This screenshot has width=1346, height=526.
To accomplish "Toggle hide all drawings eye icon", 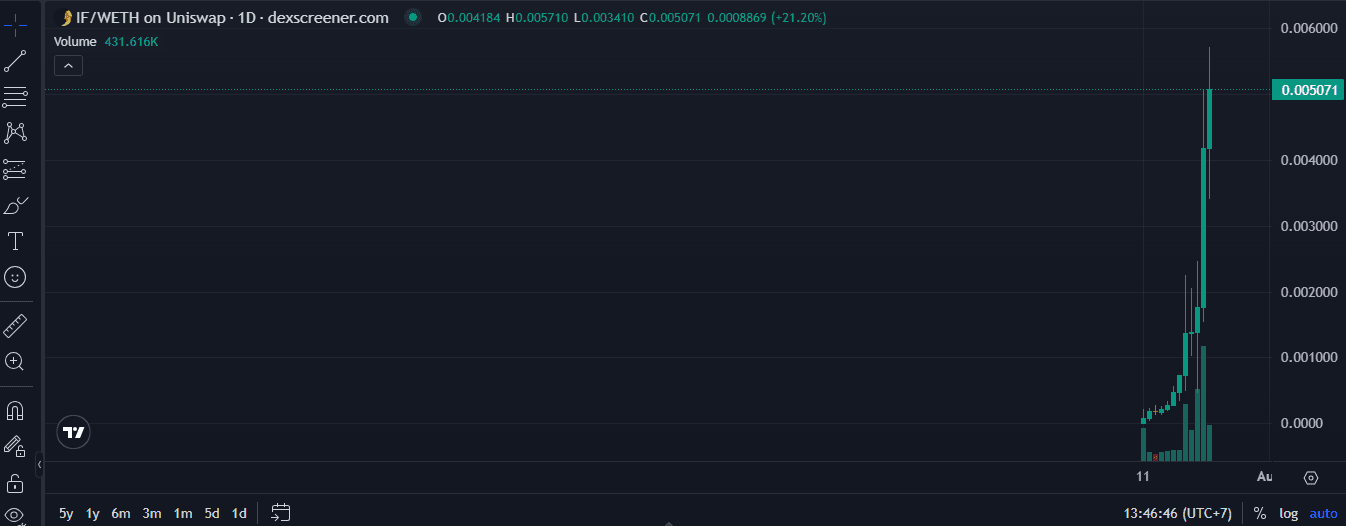I will coord(15,515).
